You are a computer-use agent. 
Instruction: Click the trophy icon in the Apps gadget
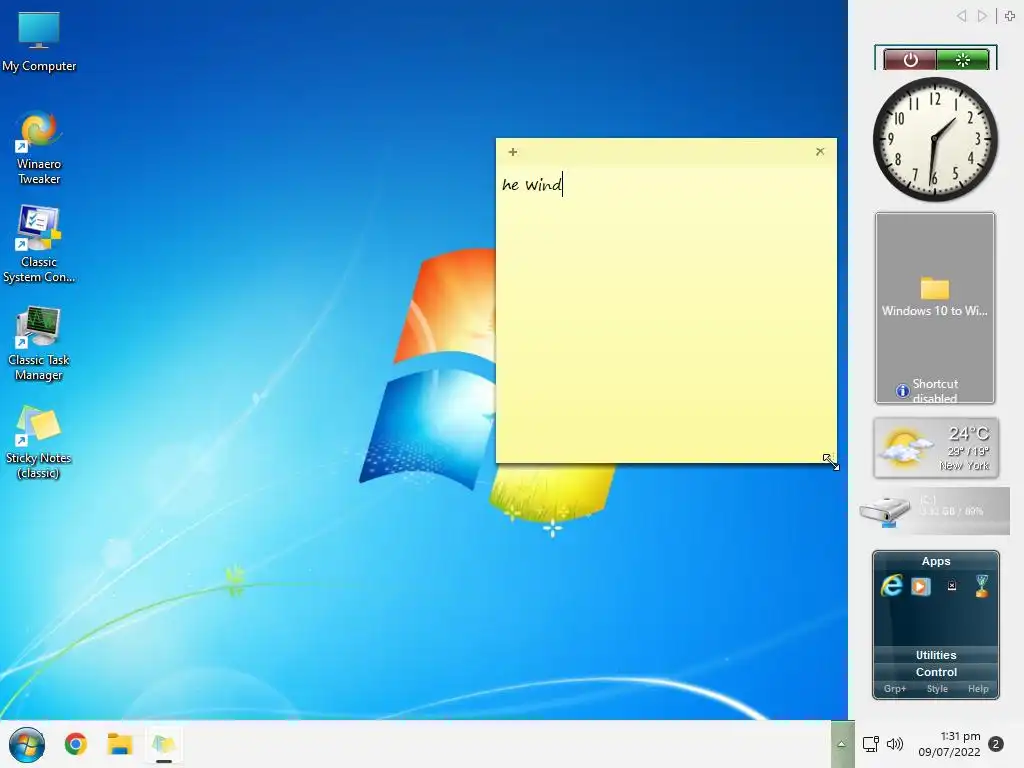pos(982,586)
